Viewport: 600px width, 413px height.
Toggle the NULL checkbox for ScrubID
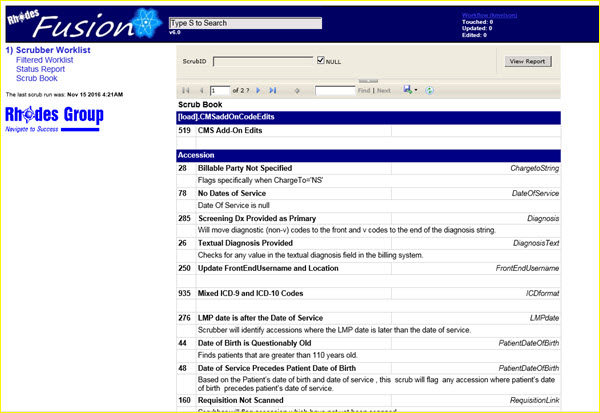[x=320, y=61]
